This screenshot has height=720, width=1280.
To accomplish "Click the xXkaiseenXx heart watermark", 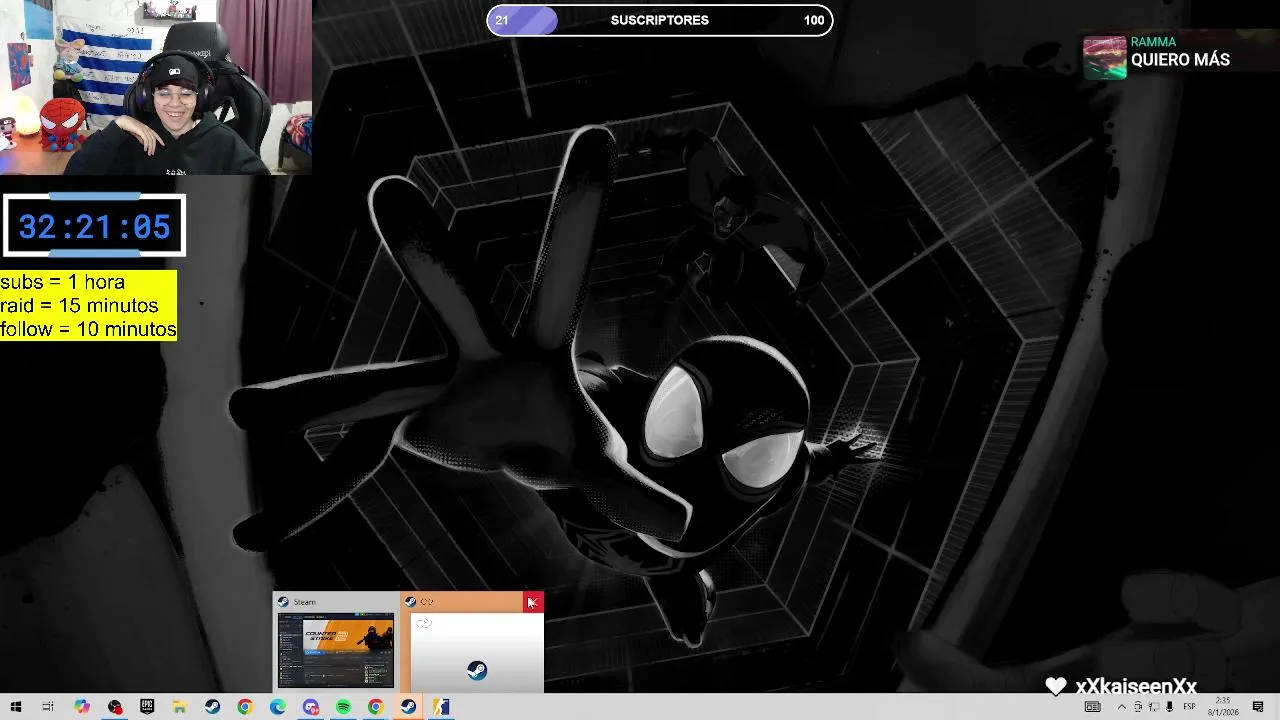I will click(1121, 686).
